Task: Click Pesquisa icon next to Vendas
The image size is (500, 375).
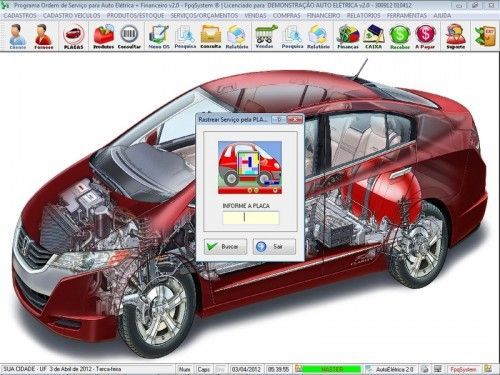Action: (x=292, y=37)
